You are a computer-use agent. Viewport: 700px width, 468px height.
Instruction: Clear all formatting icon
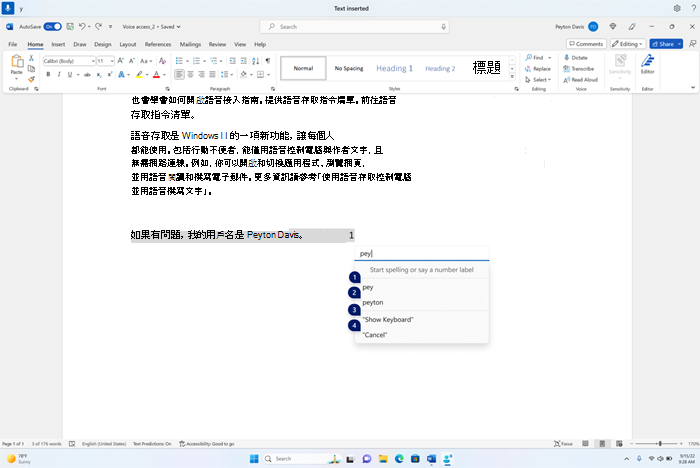[162, 61]
